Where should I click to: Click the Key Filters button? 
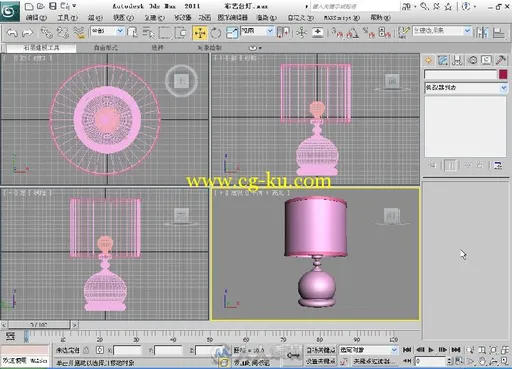point(374,361)
